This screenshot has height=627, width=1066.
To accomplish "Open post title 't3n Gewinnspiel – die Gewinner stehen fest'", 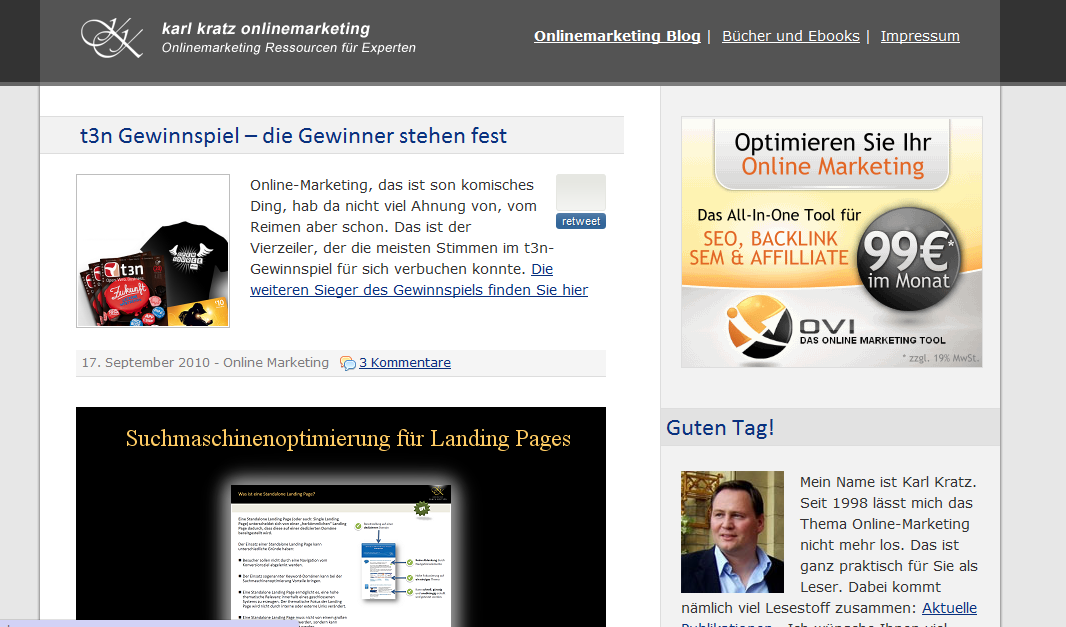I will [293, 136].
